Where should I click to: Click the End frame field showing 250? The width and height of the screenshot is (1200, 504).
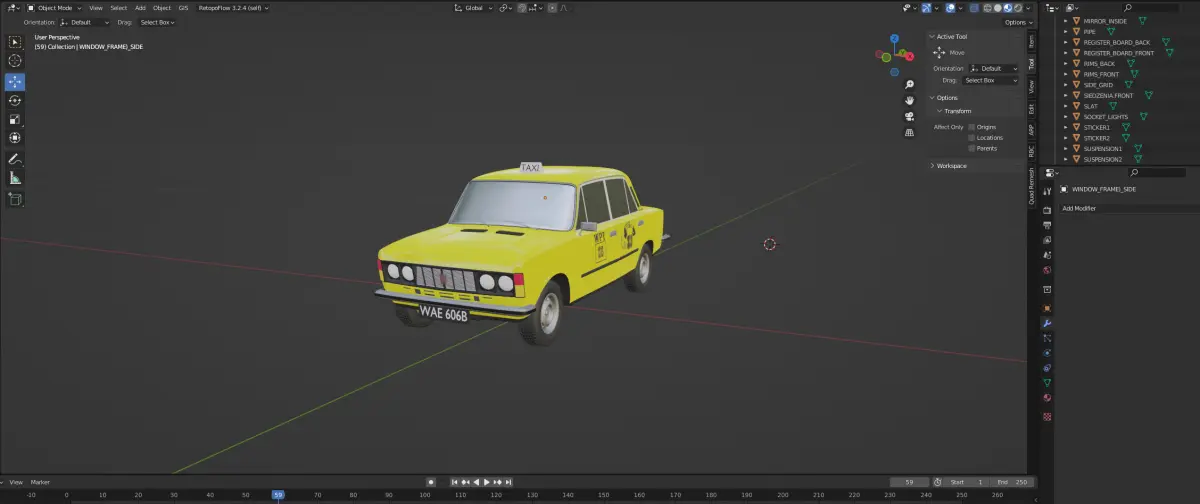[x=1011, y=482]
